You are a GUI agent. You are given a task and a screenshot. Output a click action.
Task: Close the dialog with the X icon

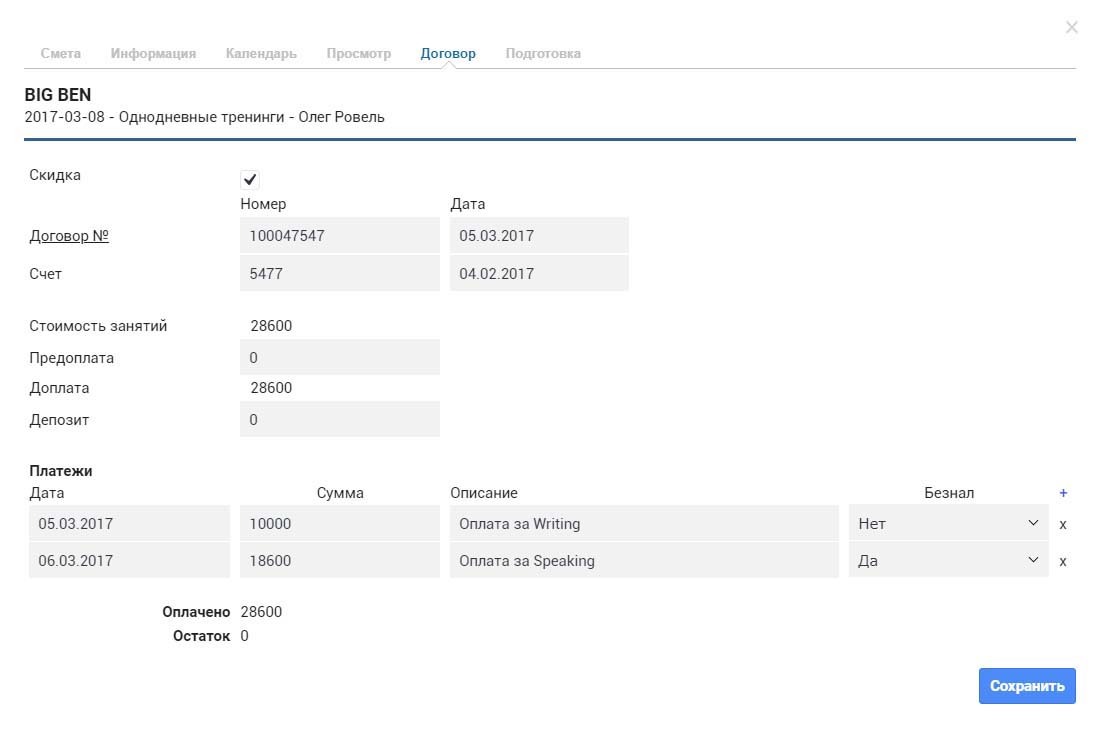1071,27
